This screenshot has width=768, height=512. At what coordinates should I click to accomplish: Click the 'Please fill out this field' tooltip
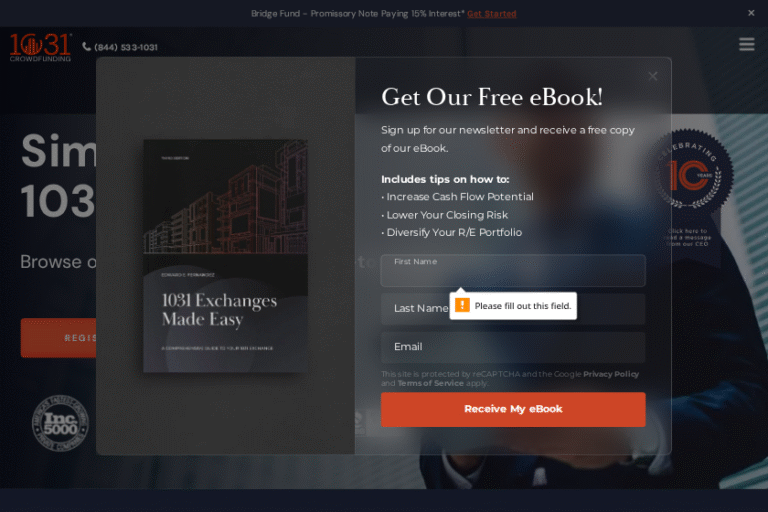click(513, 306)
